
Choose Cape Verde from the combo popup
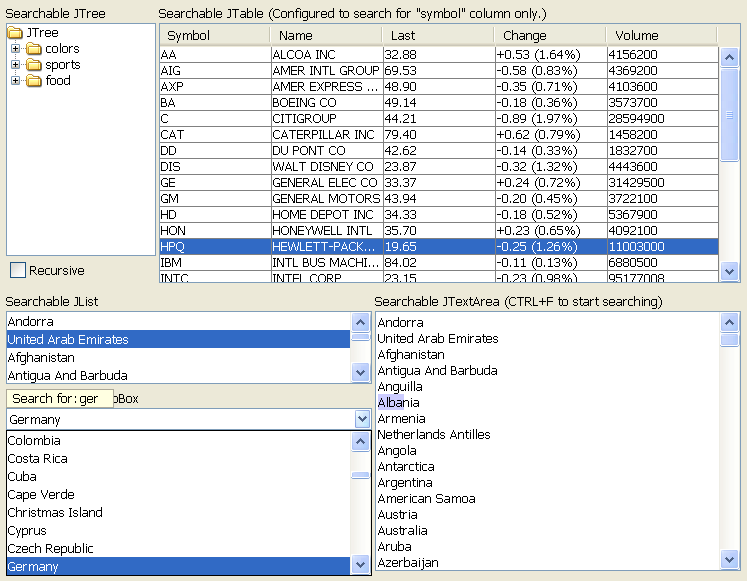179,494
